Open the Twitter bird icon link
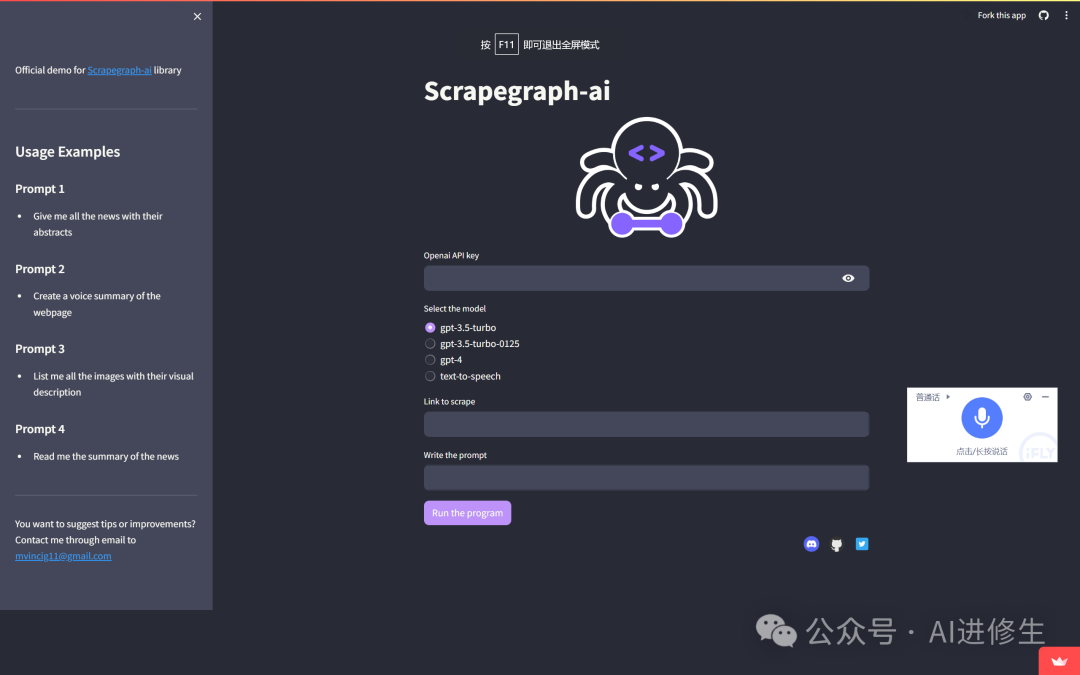The width and height of the screenshot is (1080, 675). coord(862,544)
